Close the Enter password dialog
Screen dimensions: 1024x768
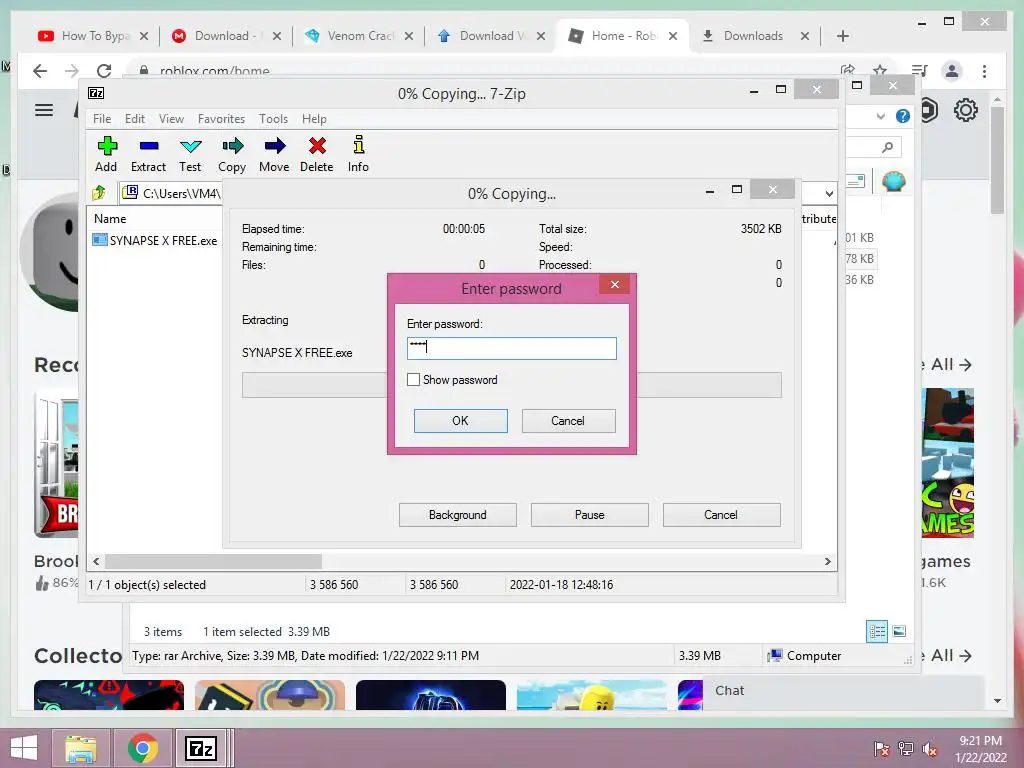tap(615, 284)
